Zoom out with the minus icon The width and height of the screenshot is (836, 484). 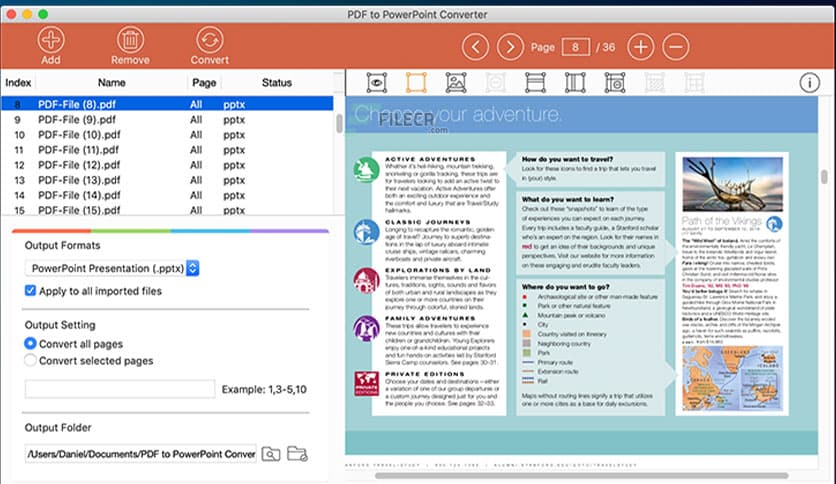pos(676,47)
